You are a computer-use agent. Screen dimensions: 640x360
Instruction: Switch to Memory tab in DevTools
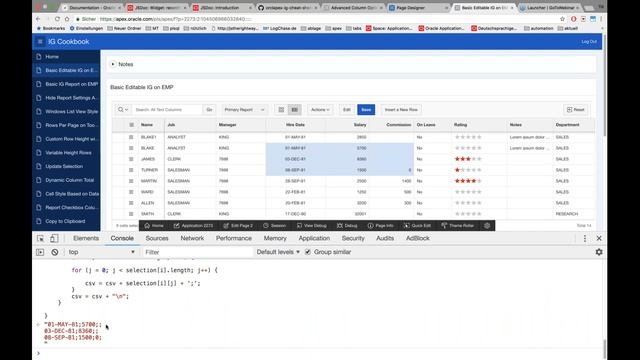pos(275,238)
